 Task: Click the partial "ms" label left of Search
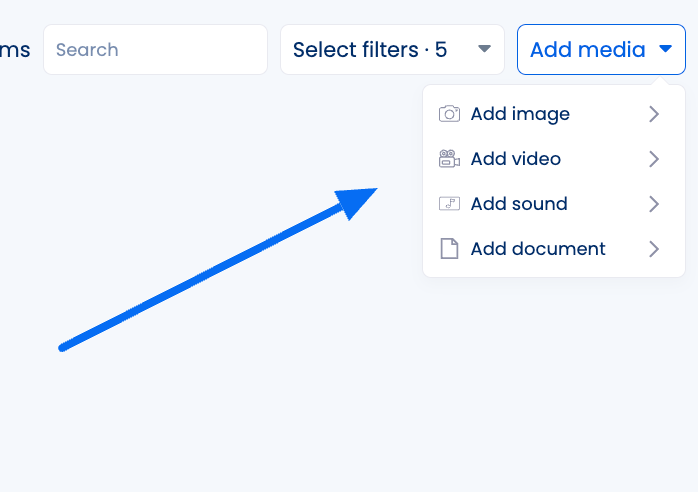pyautogui.click(x=15, y=50)
